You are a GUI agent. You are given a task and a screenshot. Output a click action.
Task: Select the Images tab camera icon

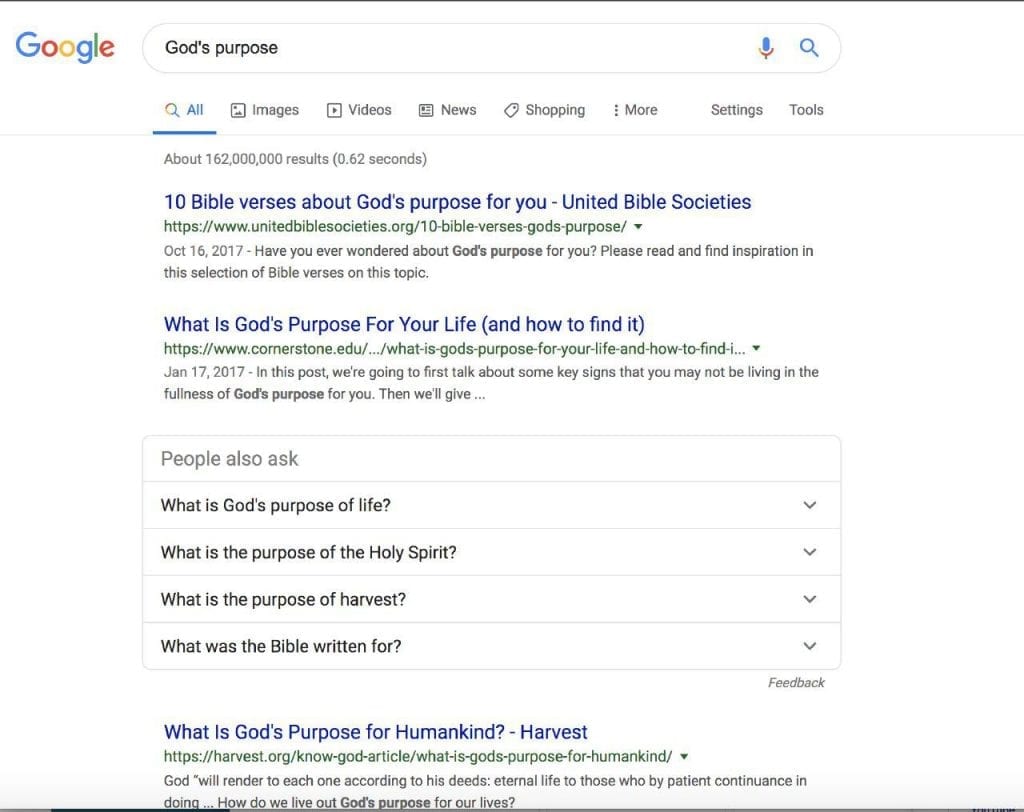[236, 109]
